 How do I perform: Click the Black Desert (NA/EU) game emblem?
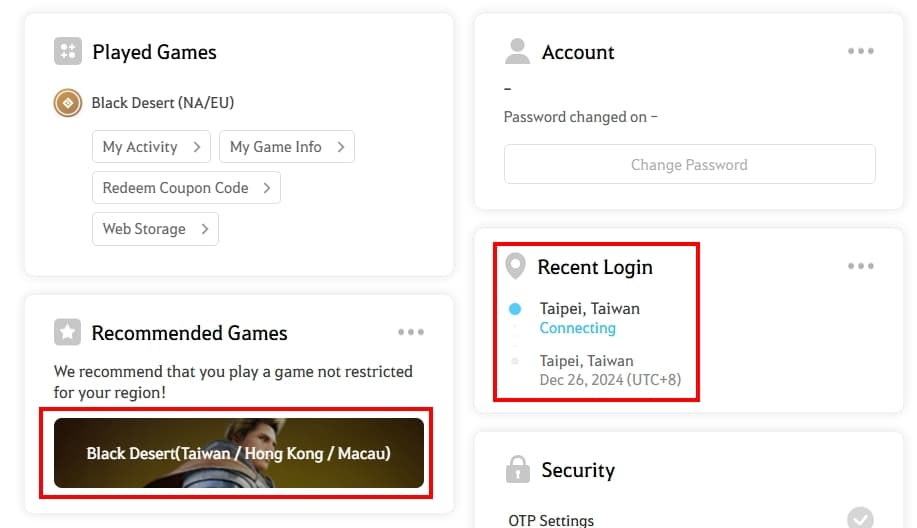click(x=68, y=103)
